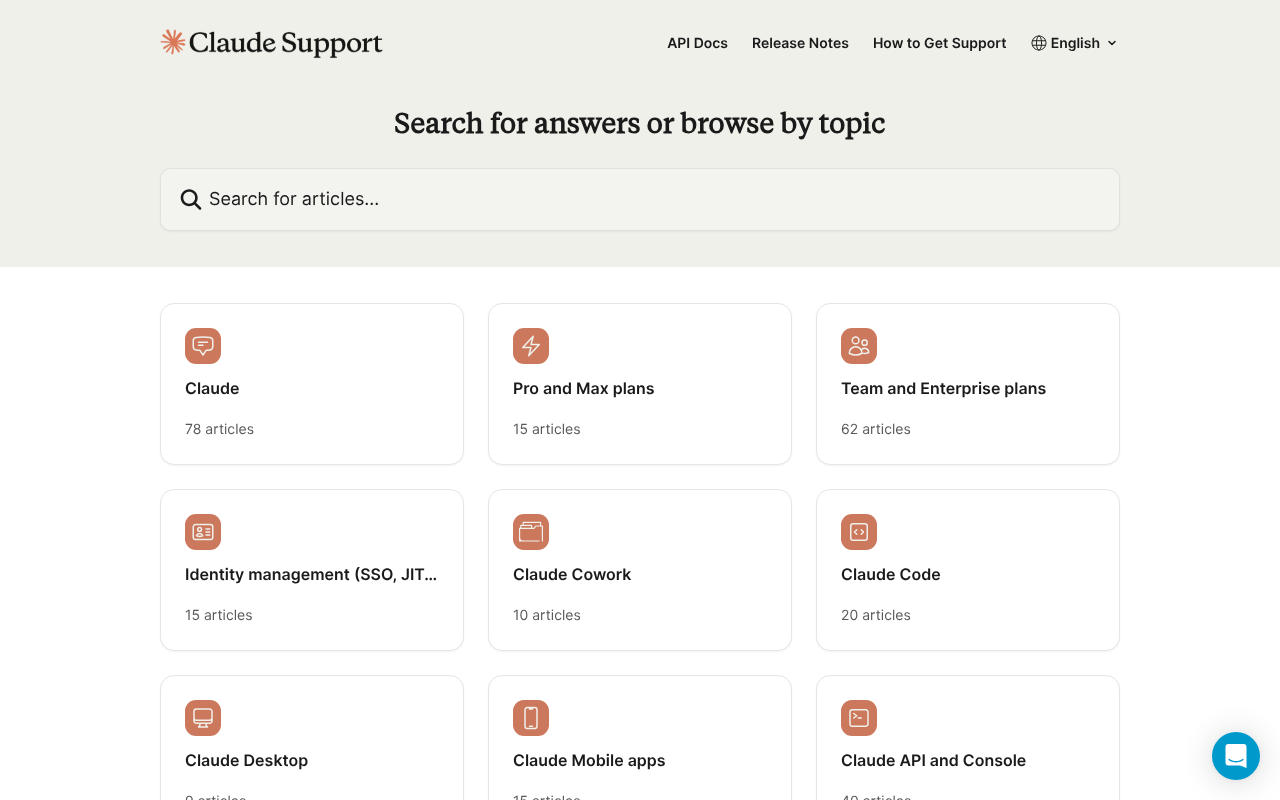
Task: Click the '62 articles' count text
Action: (x=876, y=429)
